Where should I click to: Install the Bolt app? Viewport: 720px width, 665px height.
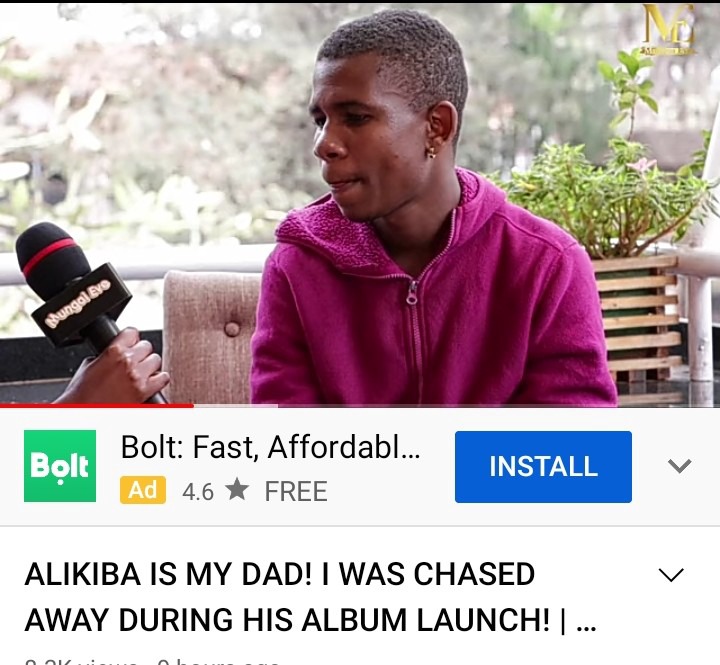(x=543, y=467)
